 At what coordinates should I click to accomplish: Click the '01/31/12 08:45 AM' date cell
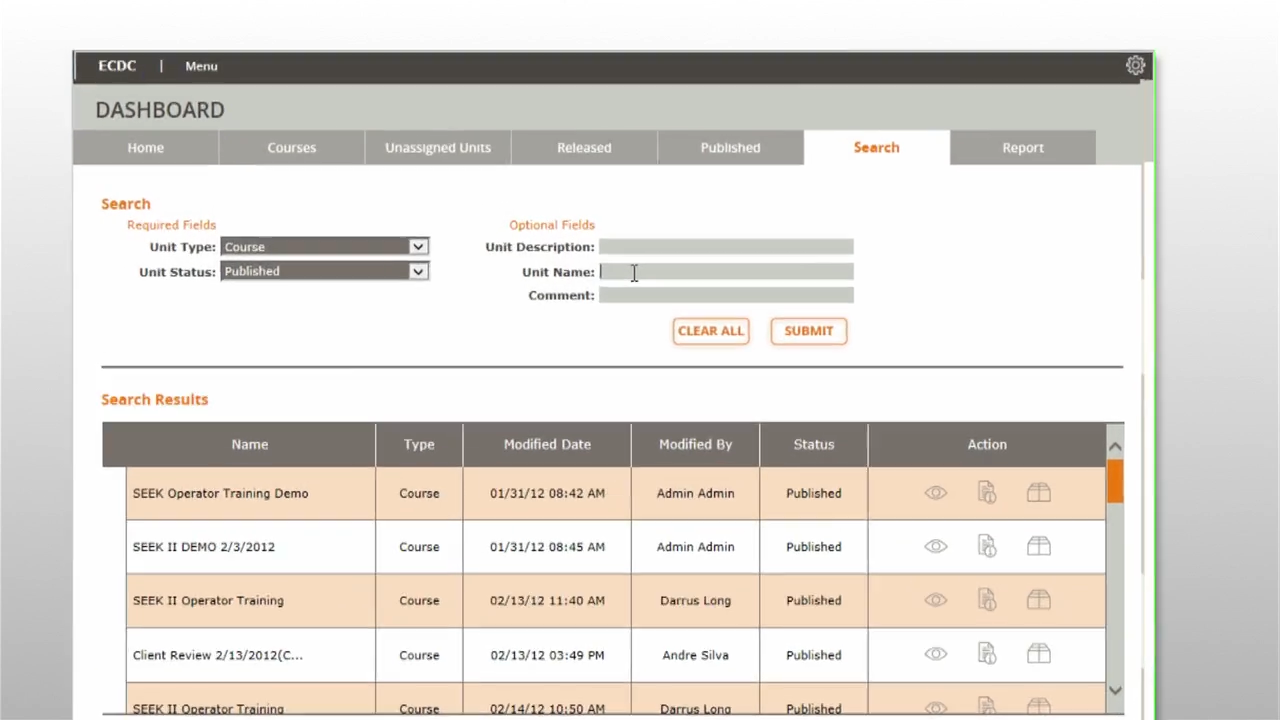[x=547, y=547]
